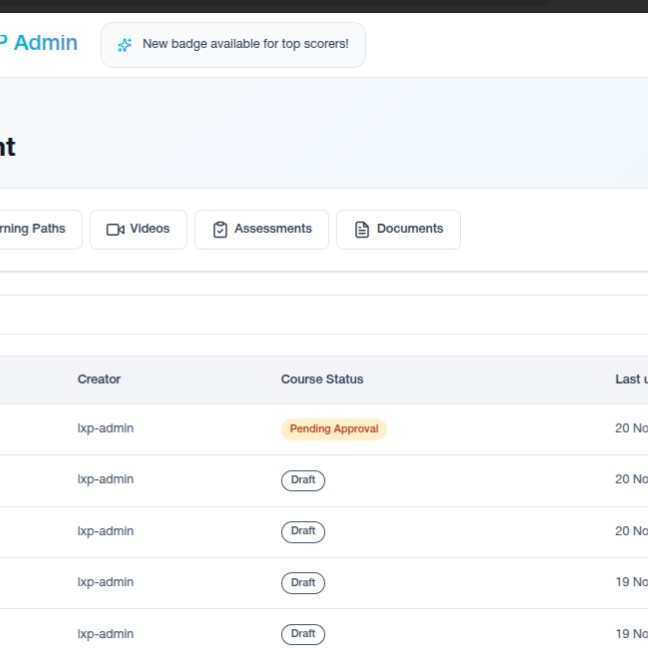Click the video camera icon on Videos tab
Screen dimensions: 648x648
[114, 229]
